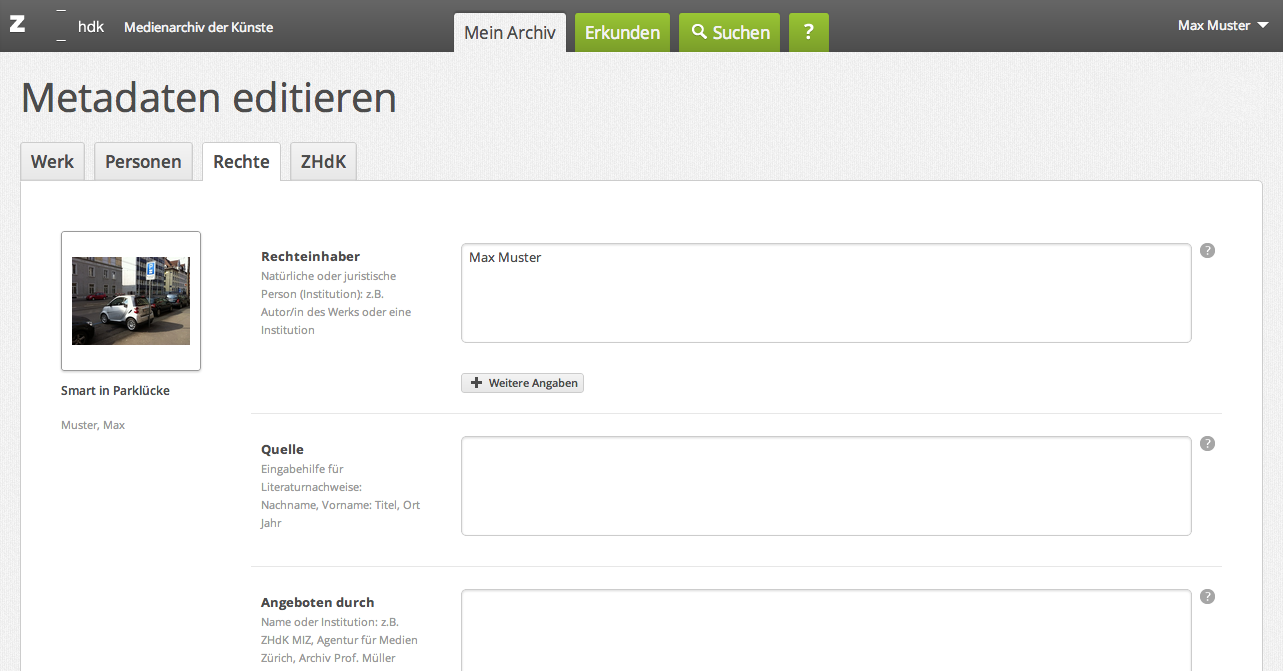Click the Smart car photo thumbnail
This screenshot has width=1283, height=671.
[131, 301]
